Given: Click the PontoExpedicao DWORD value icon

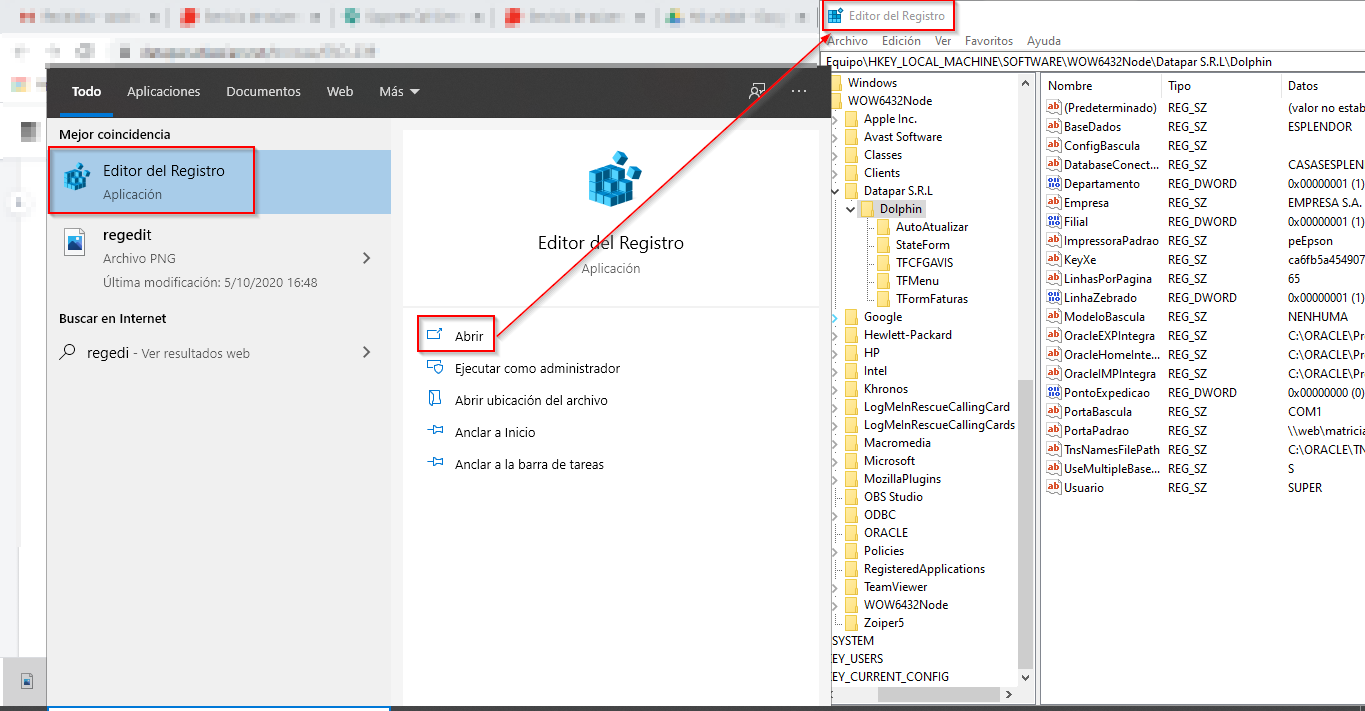Looking at the screenshot, I should point(1053,393).
